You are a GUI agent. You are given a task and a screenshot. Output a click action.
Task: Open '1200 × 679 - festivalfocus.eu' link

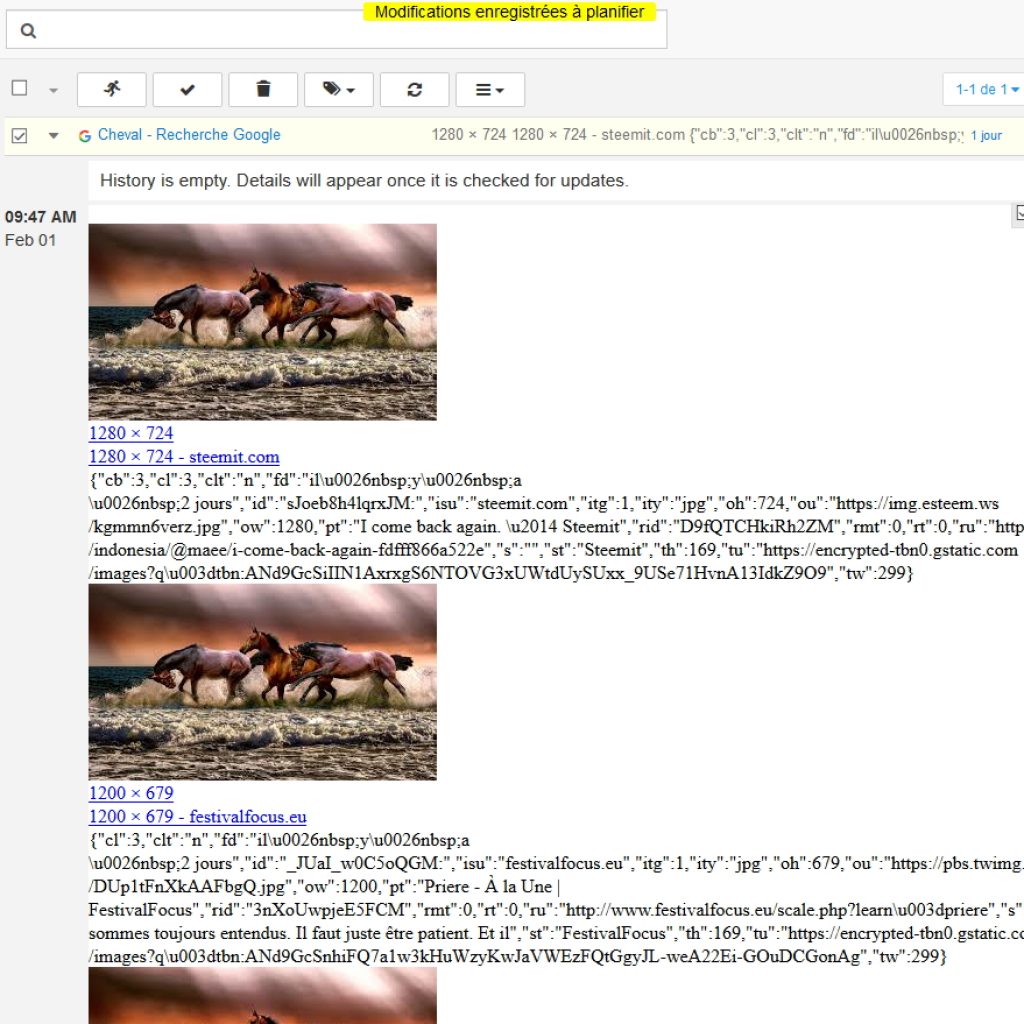pyautogui.click(x=198, y=816)
